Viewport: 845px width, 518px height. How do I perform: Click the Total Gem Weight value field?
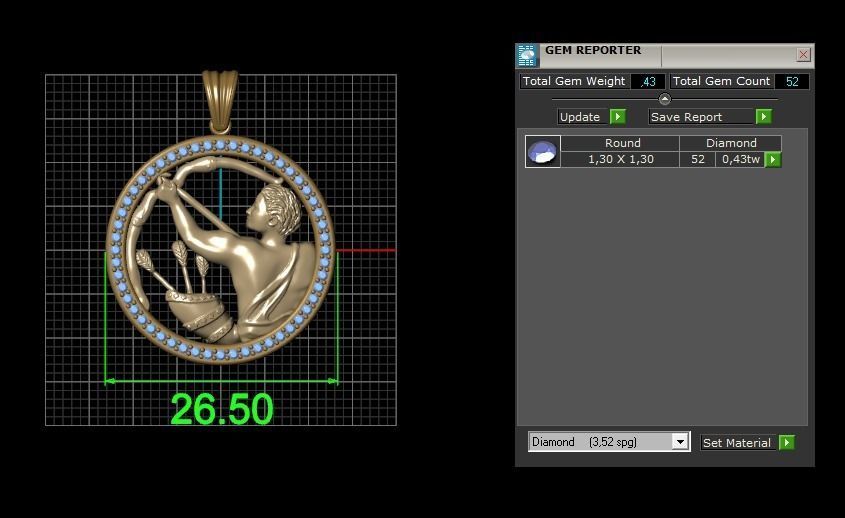click(x=648, y=81)
